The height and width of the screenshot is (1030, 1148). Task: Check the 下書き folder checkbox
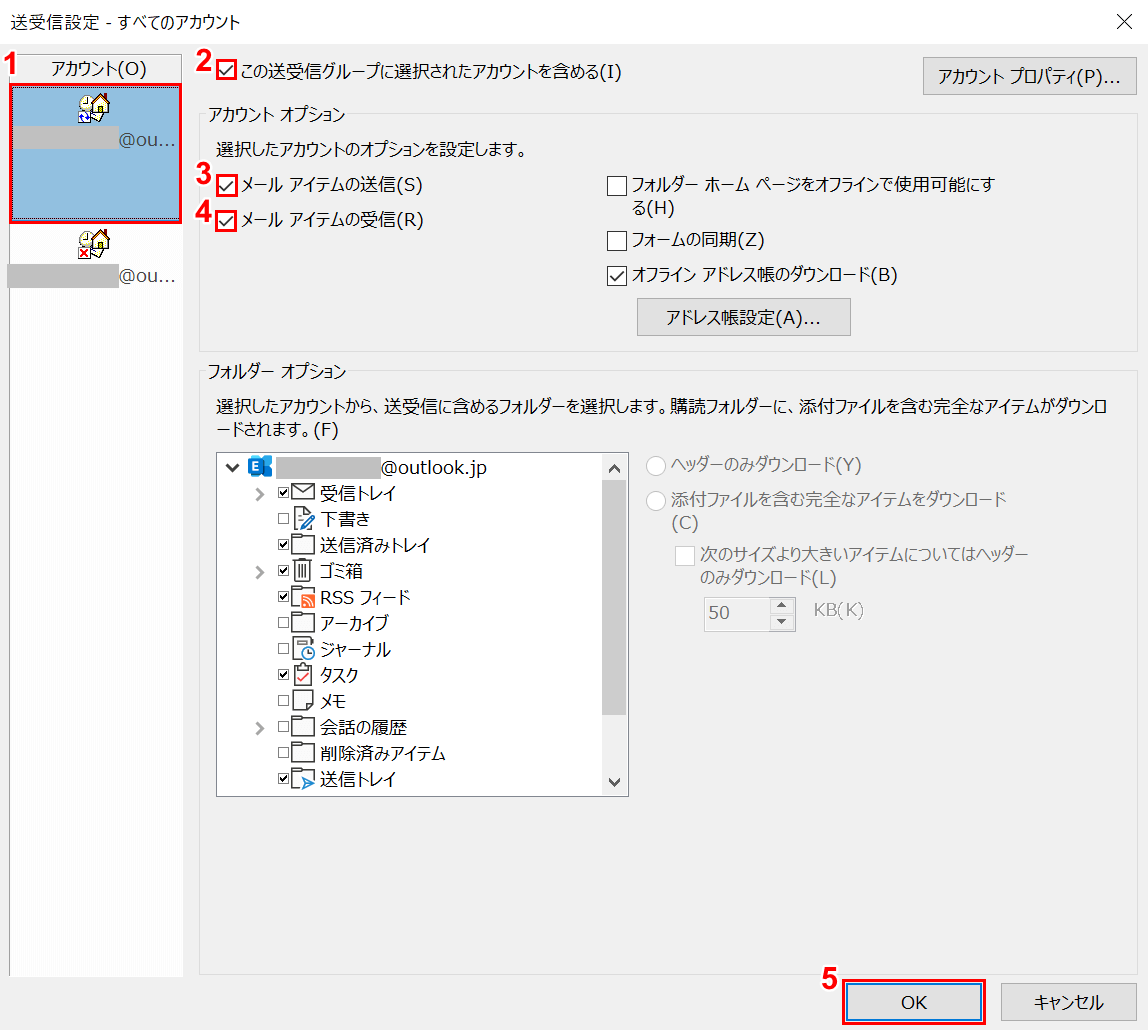click(283, 519)
